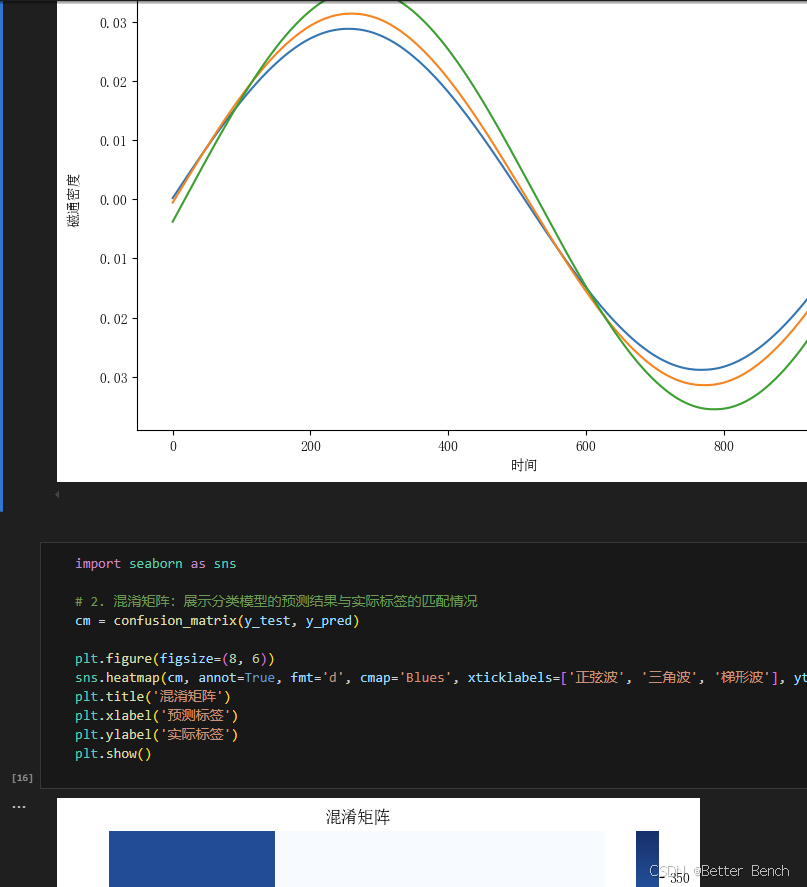Click the "..." cell actions icon
Screen dimensions: 807x887
pyautogui.click(x=18, y=806)
